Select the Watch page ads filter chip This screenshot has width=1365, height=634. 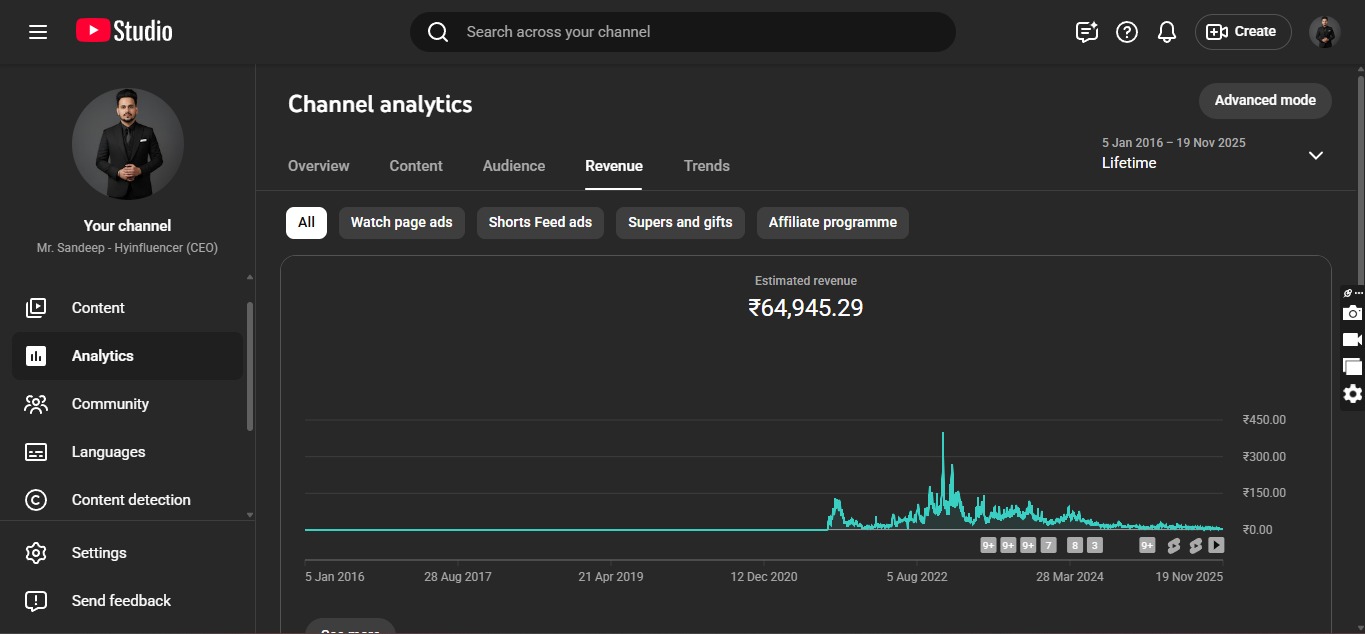coord(401,222)
